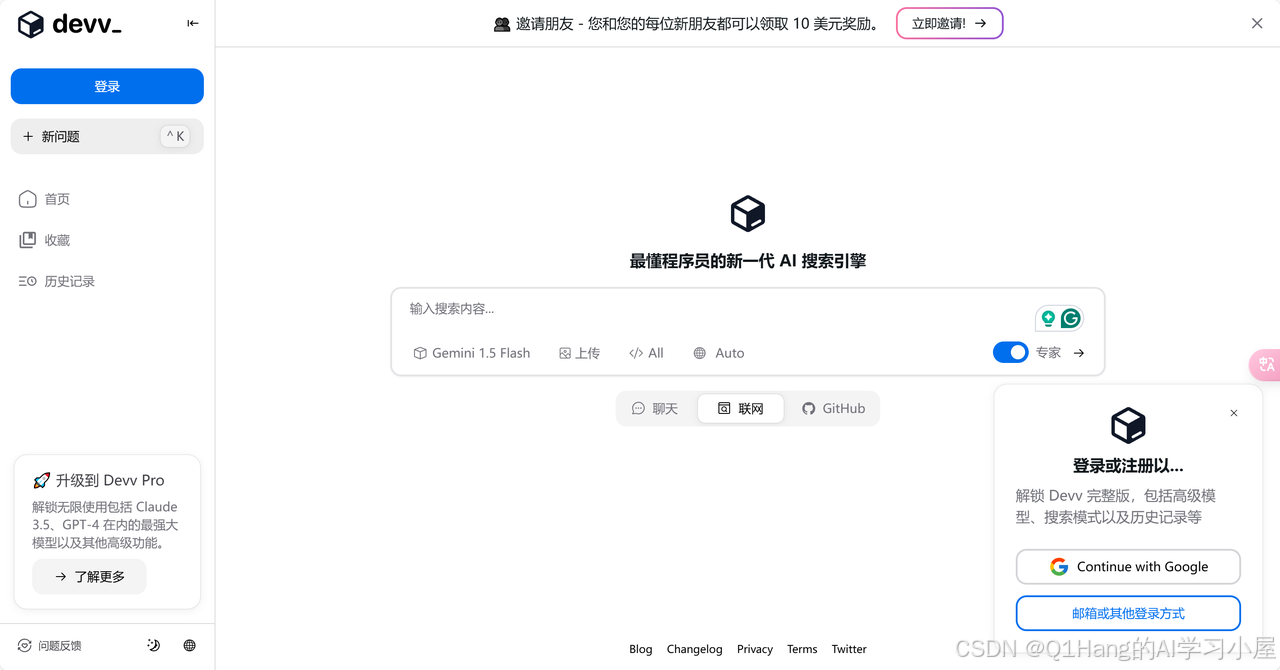
Task: Open the Auto language dropdown
Action: (719, 353)
